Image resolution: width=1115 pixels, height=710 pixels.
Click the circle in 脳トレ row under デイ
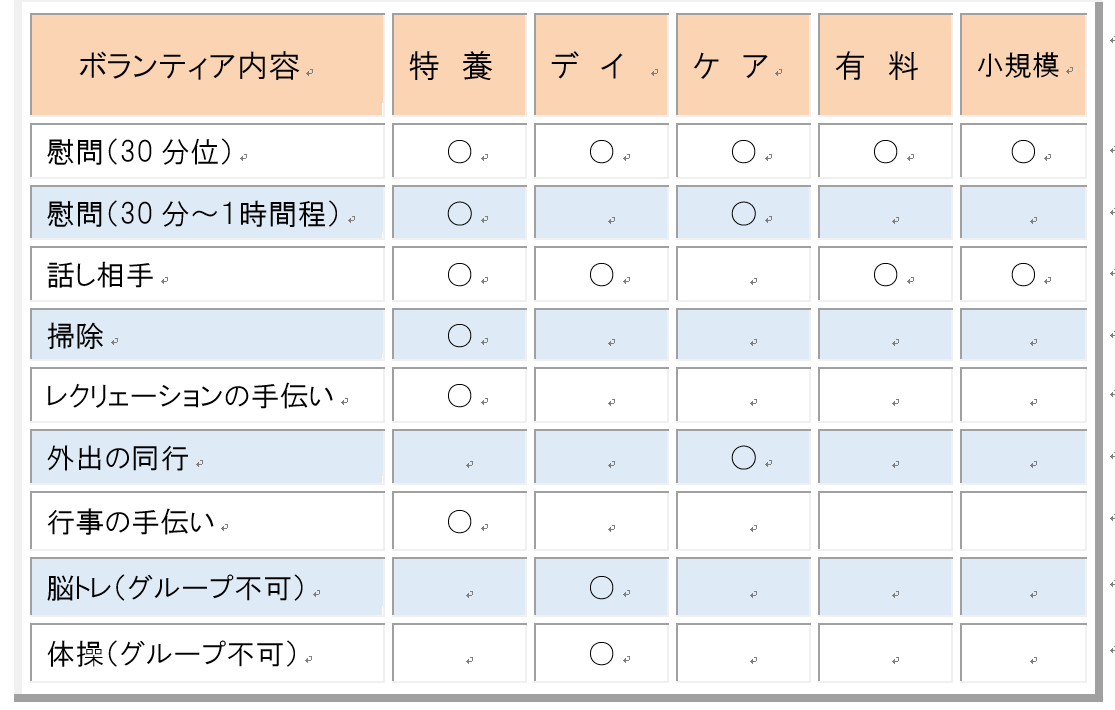pos(601,587)
